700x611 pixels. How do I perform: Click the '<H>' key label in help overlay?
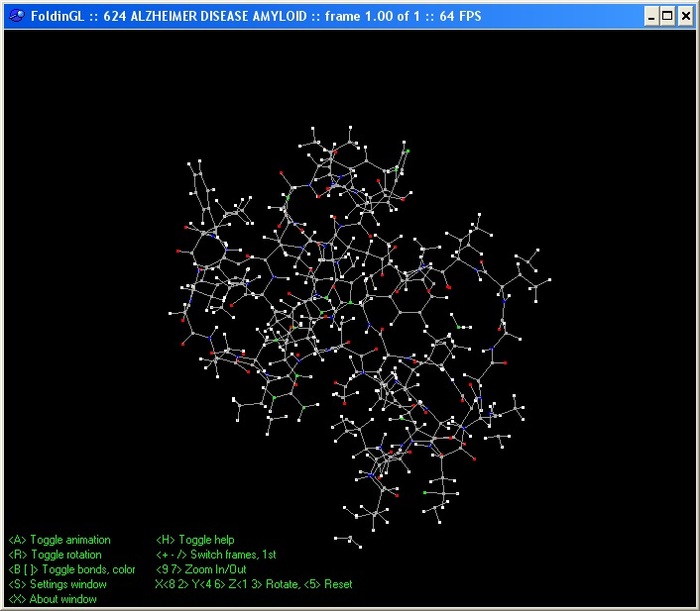click(165, 540)
